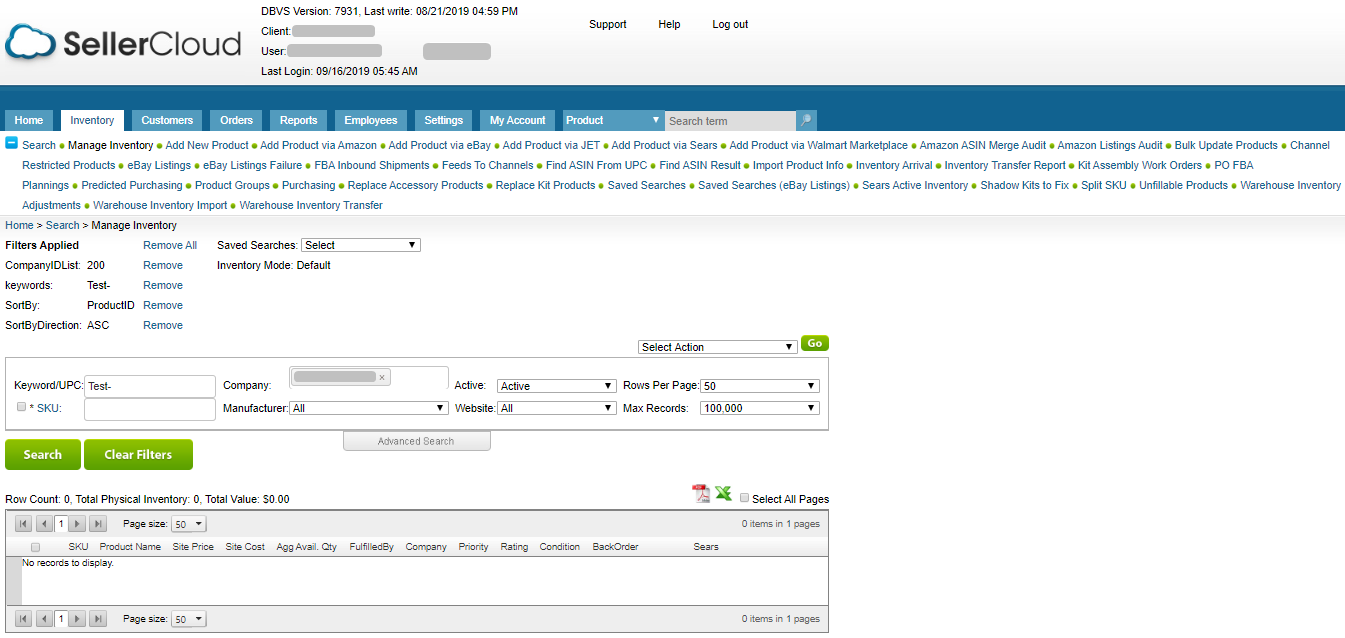1345x638 pixels.
Task: Click the Help link
Action: pos(669,24)
